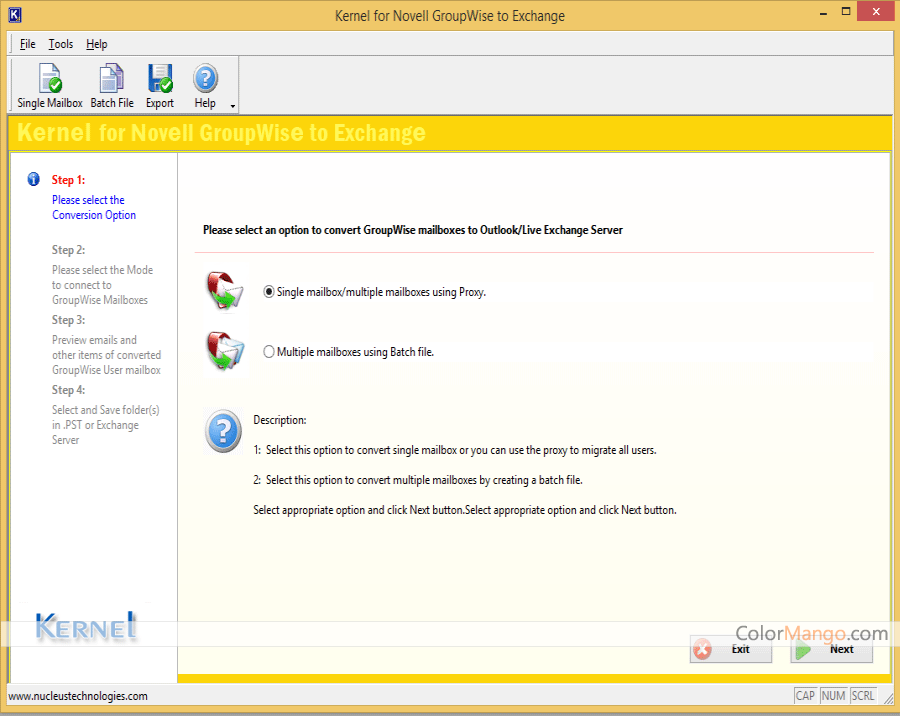900x716 pixels.
Task: Click www.nucleustechnologies.com in the status bar
Action: 78,696
